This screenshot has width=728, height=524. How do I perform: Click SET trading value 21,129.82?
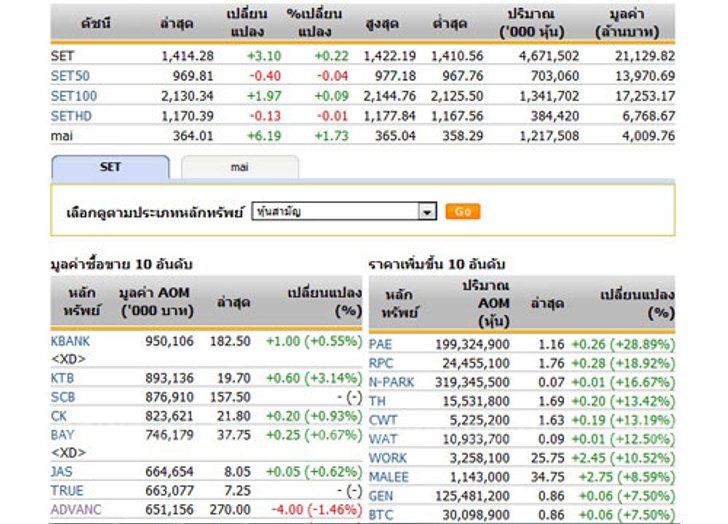[645, 56]
